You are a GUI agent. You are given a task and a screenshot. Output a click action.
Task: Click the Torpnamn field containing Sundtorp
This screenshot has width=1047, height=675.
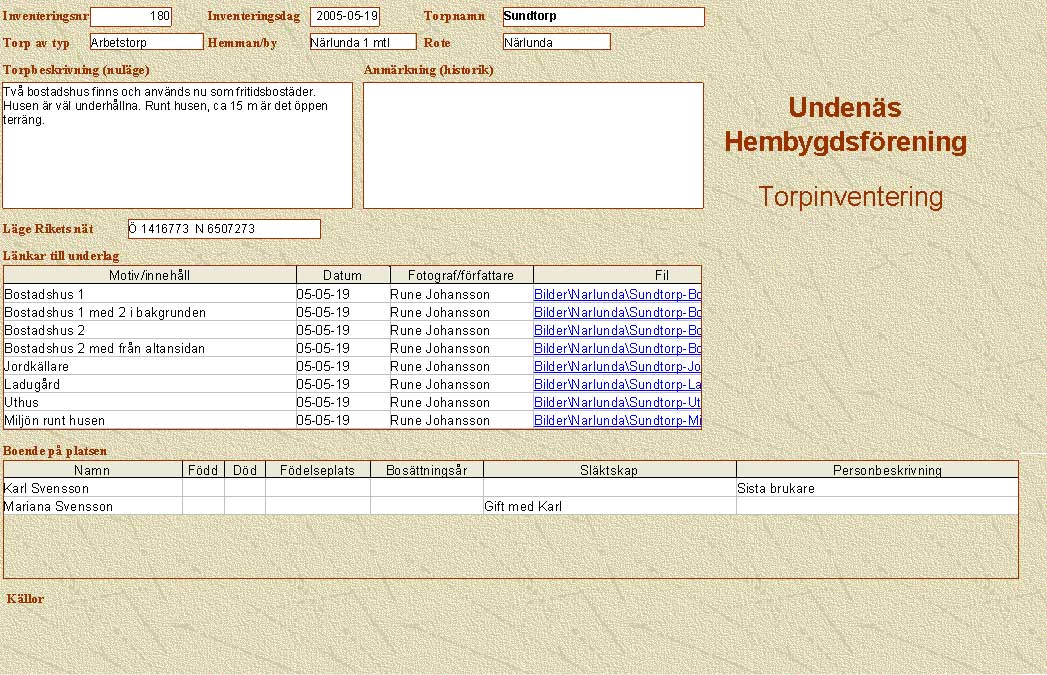[x=603, y=17]
